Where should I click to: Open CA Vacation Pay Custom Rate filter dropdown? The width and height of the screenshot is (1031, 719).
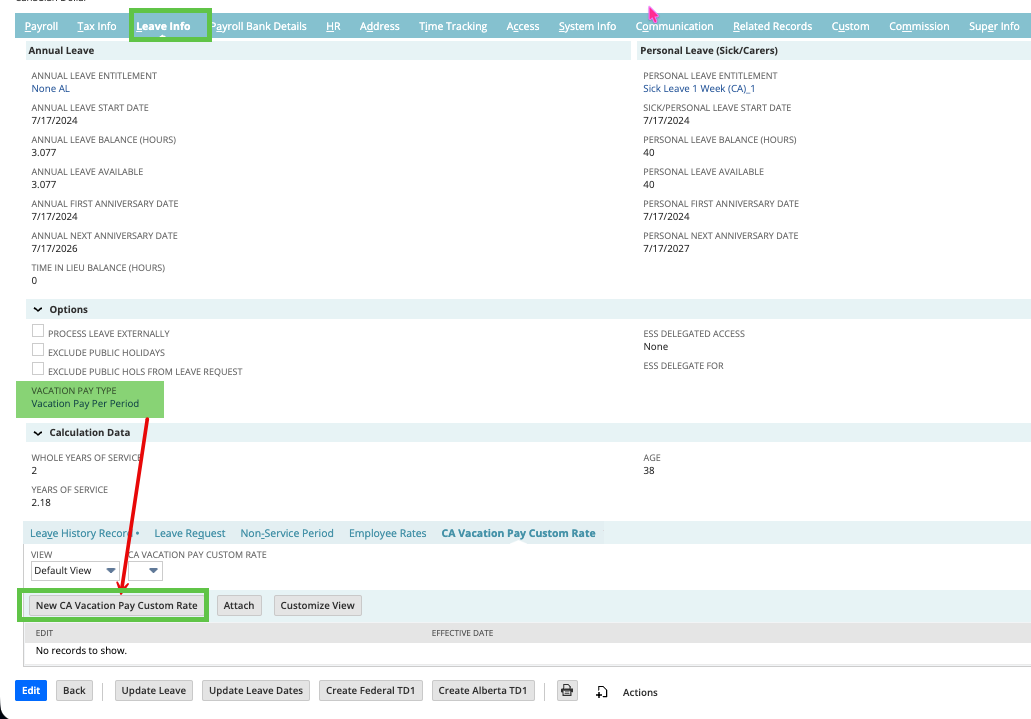pyautogui.click(x=145, y=570)
